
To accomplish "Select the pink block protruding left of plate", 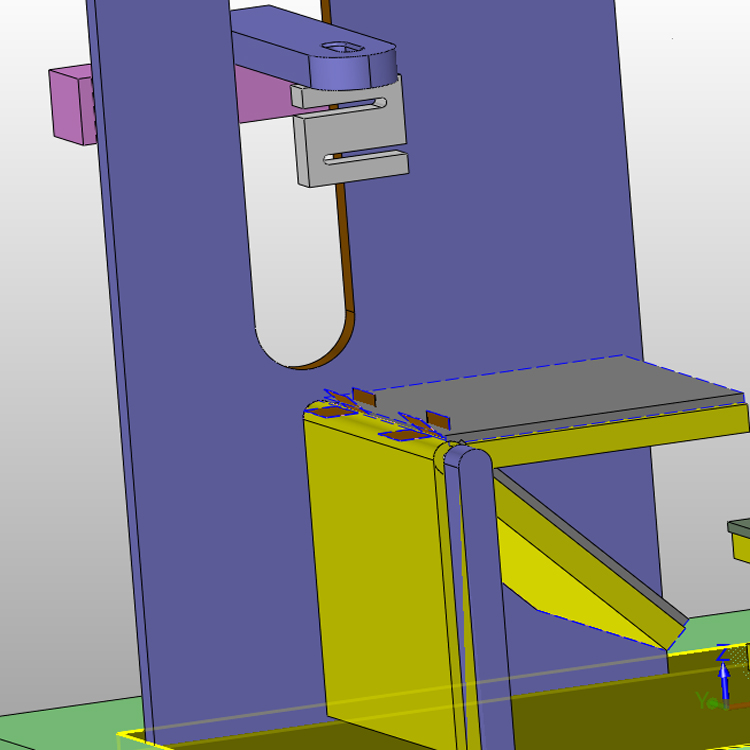I will tap(72, 105).
